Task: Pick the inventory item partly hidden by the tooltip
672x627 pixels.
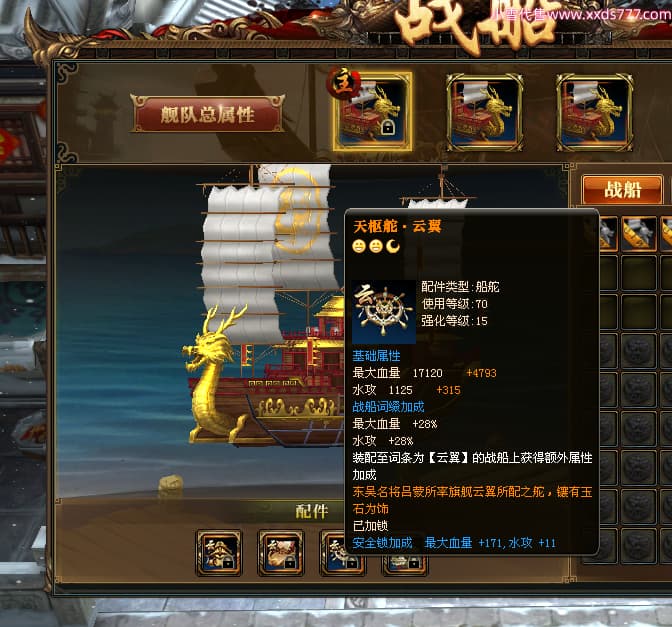Action: [608, 234]
